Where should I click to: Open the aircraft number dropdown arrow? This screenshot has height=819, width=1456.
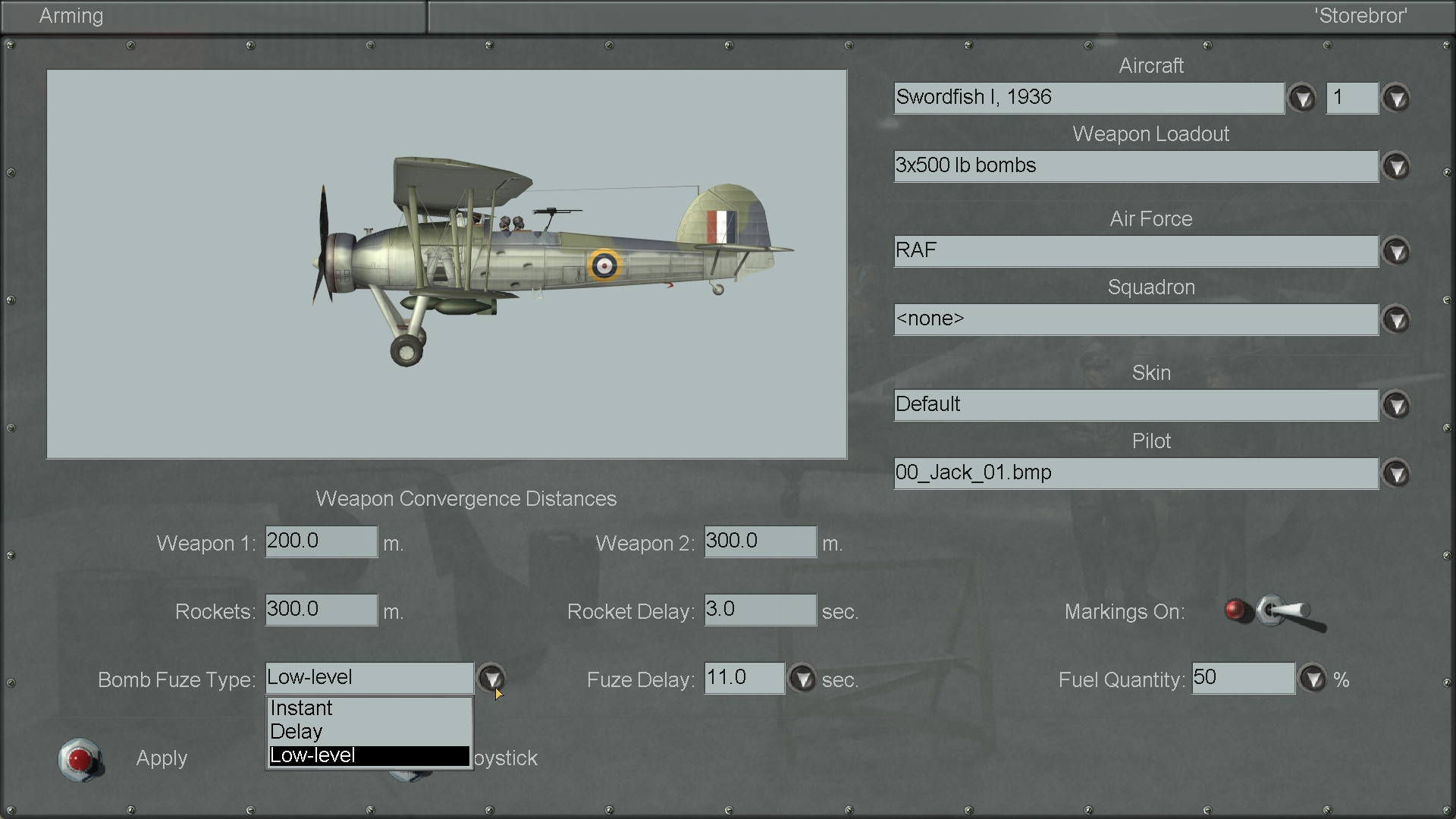pyautogui.click(x=1396, y=98)
